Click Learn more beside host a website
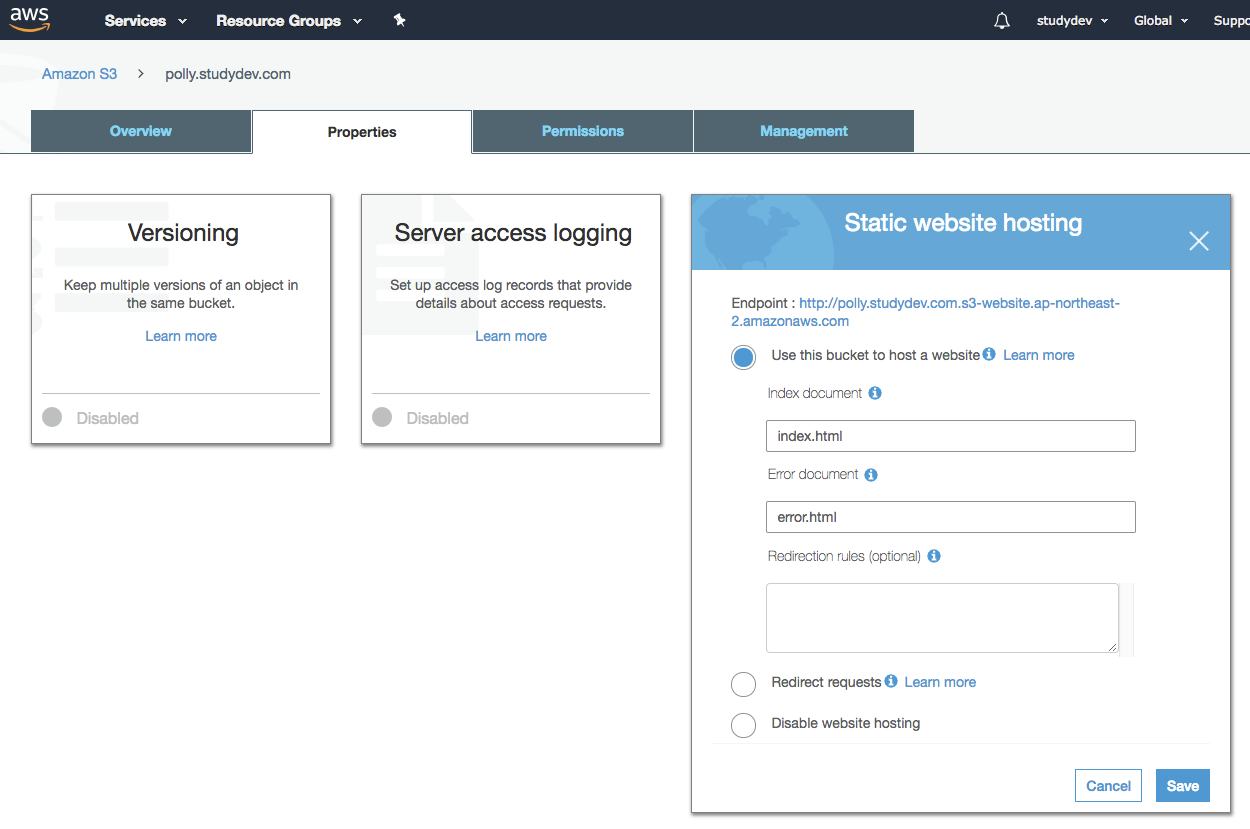Screen dimensions: 1250x829 [1039, 355]
